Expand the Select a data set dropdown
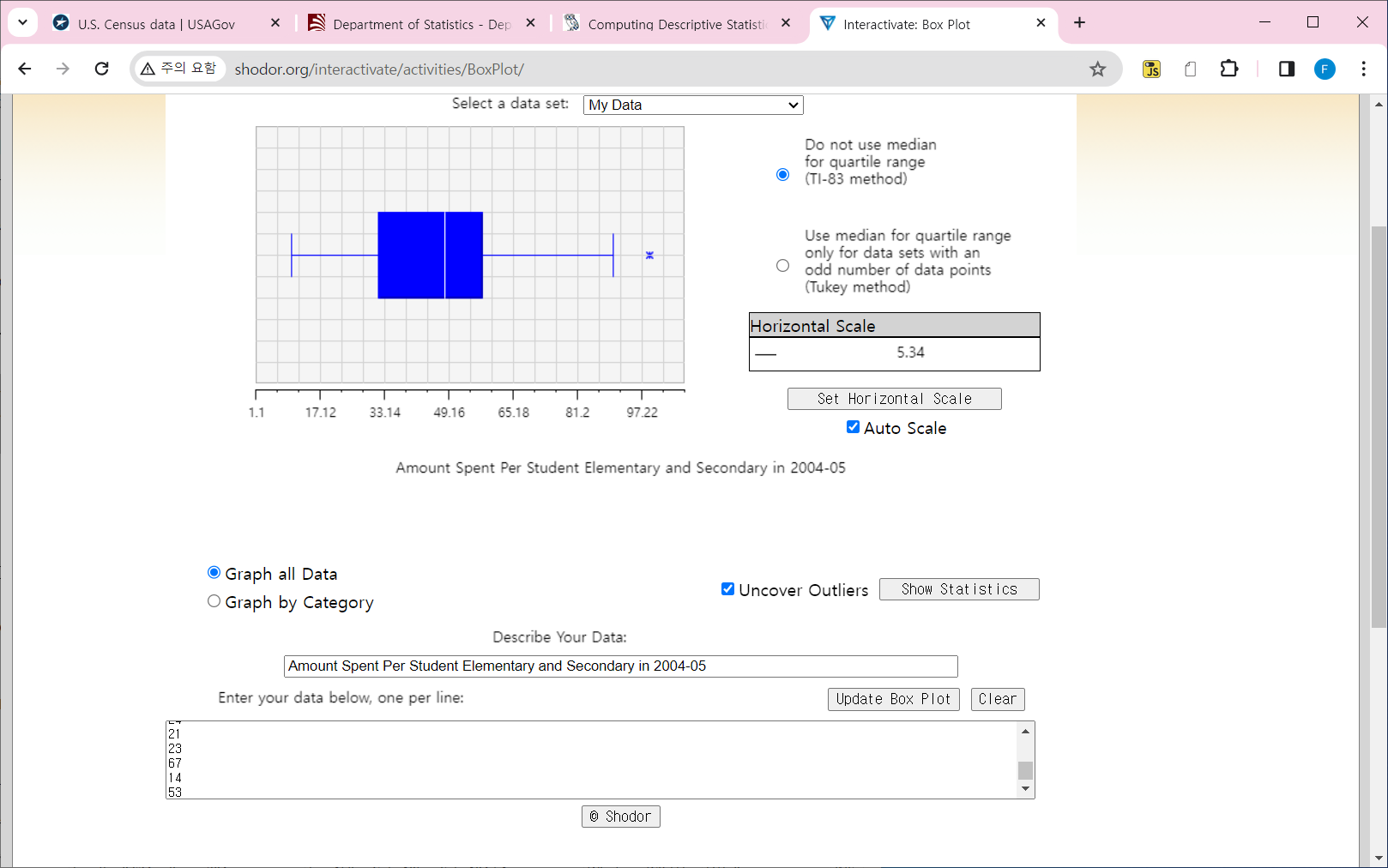 pos(693,105)
